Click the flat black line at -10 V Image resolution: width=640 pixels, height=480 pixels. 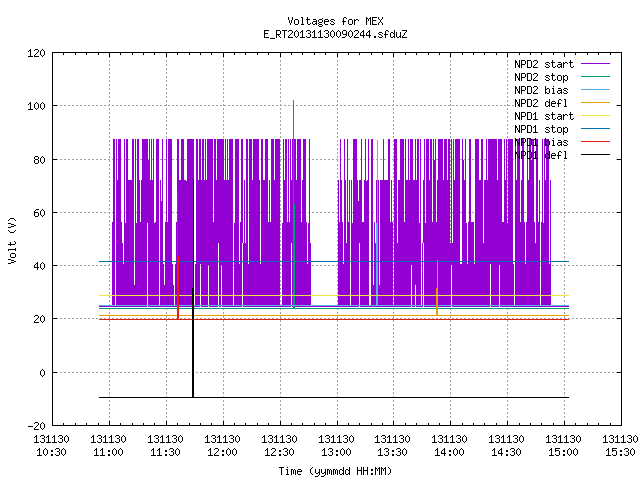pyautogui.click(x=334, y=398)
